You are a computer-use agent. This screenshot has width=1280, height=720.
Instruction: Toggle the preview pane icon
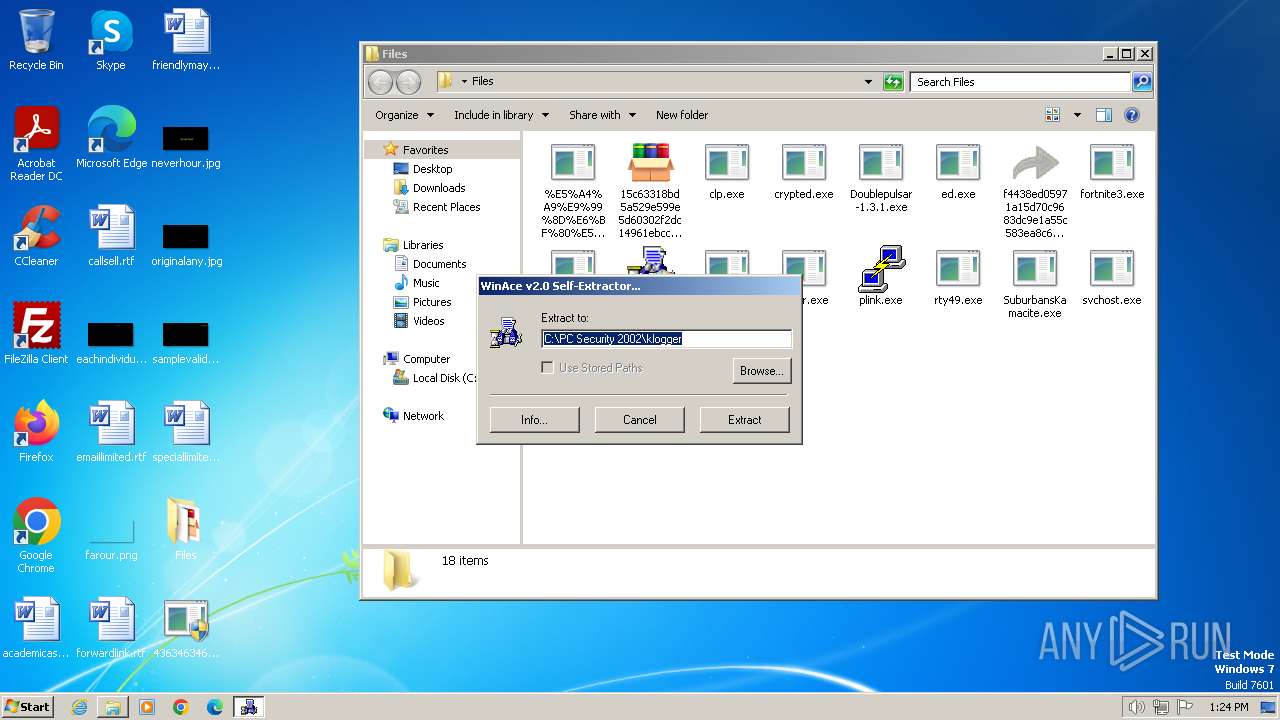[1104, 115]
